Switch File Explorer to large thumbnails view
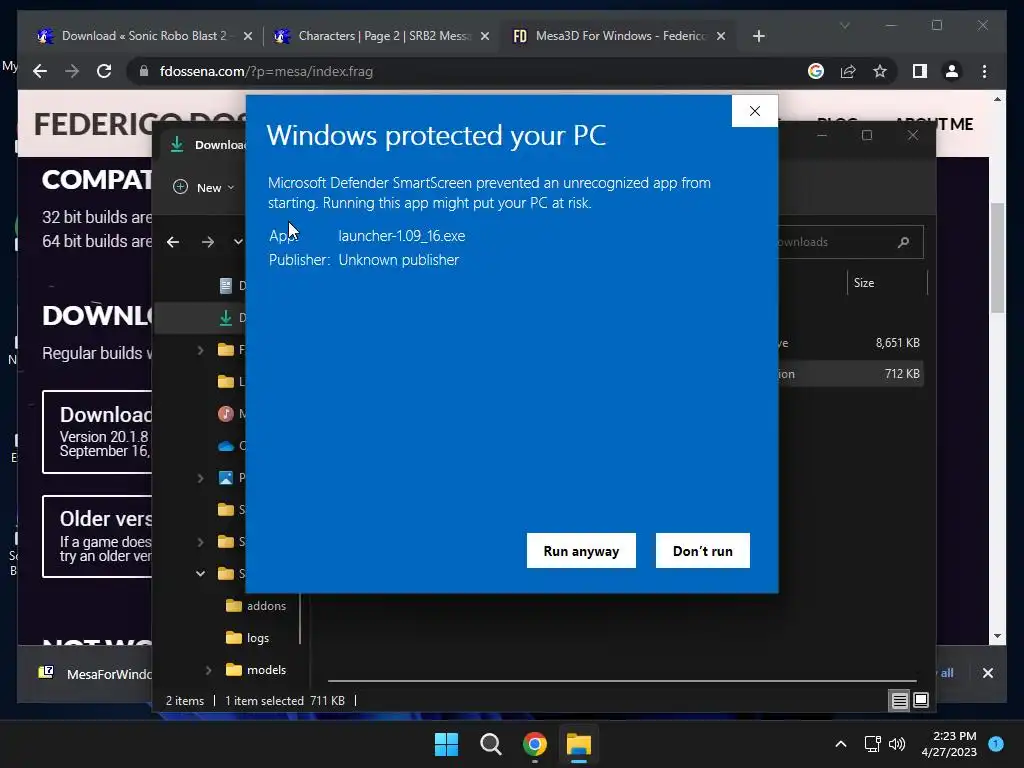1024x768 pixels. [921, 701]
